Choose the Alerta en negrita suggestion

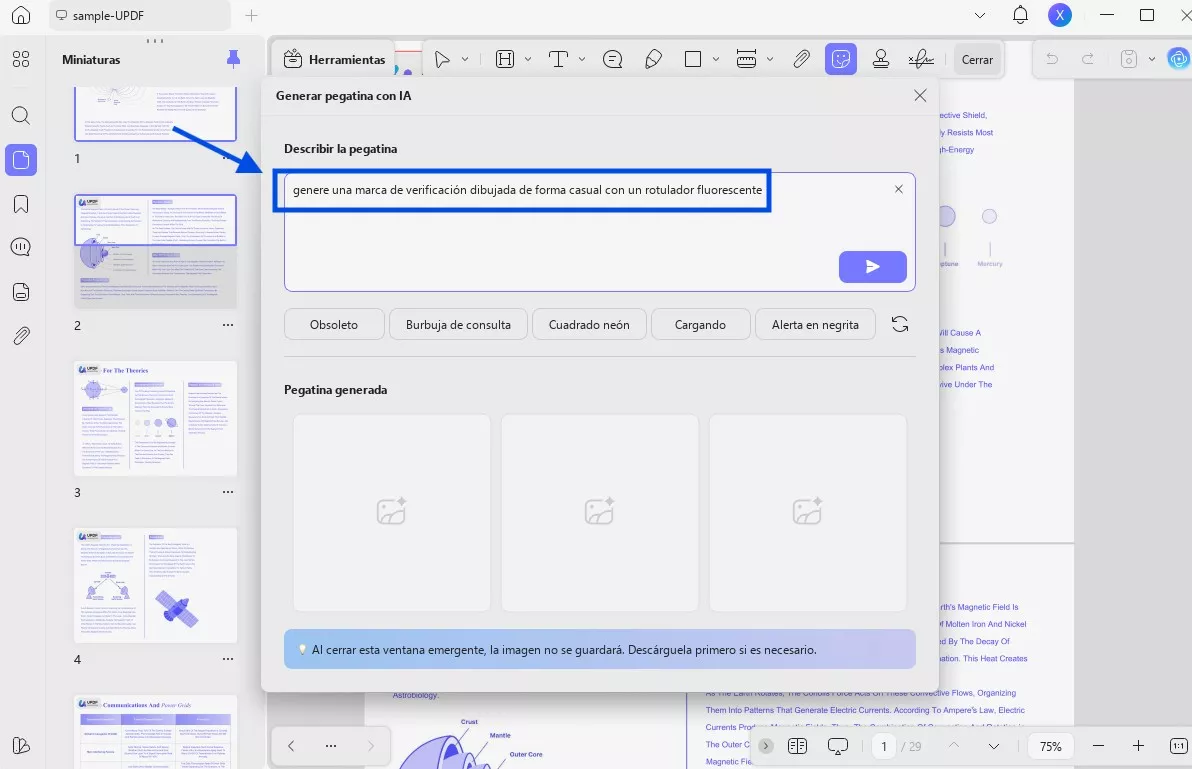(x=815, y=324)
